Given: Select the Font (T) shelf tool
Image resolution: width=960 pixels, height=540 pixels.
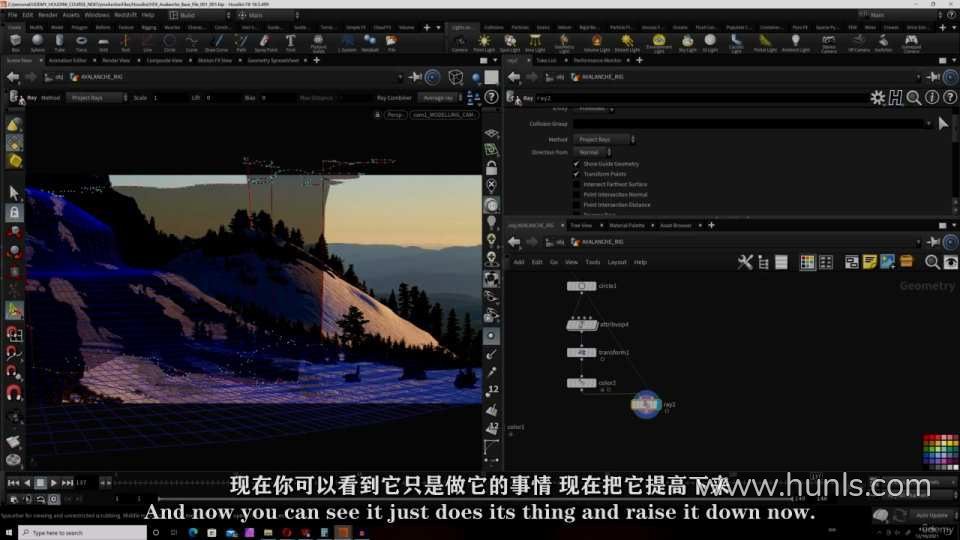Looking at the screenshot, I should 291,42.
